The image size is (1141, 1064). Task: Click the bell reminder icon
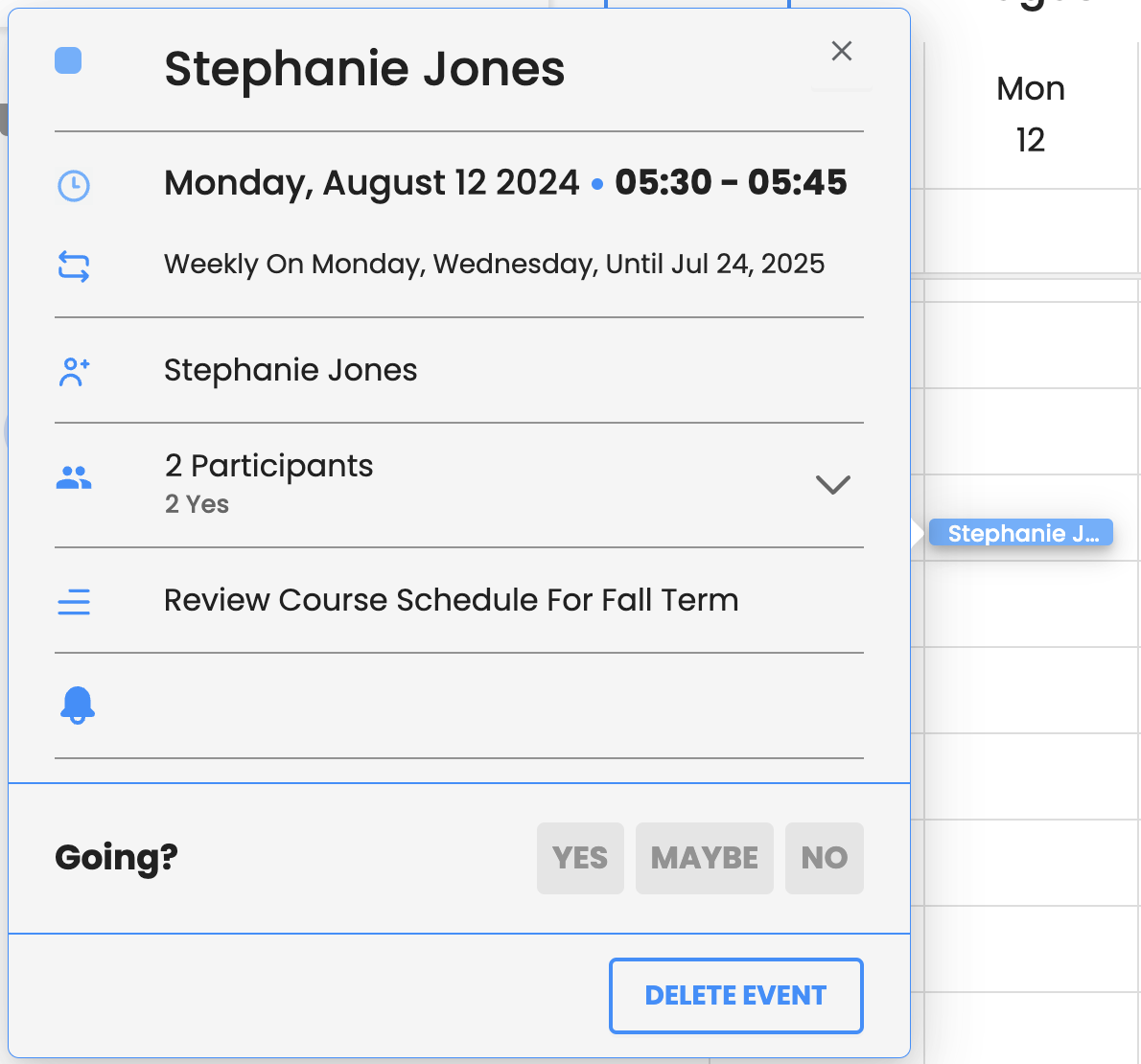(x=78, y=705)
